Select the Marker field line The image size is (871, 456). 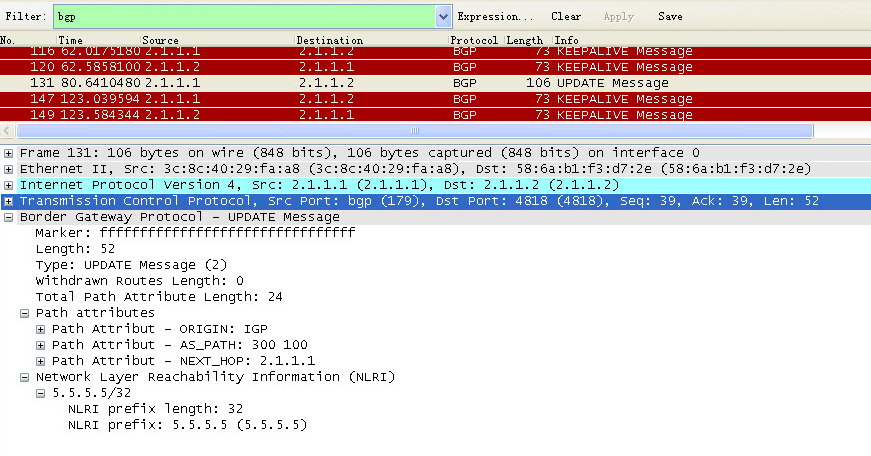(x=195, y=233)
